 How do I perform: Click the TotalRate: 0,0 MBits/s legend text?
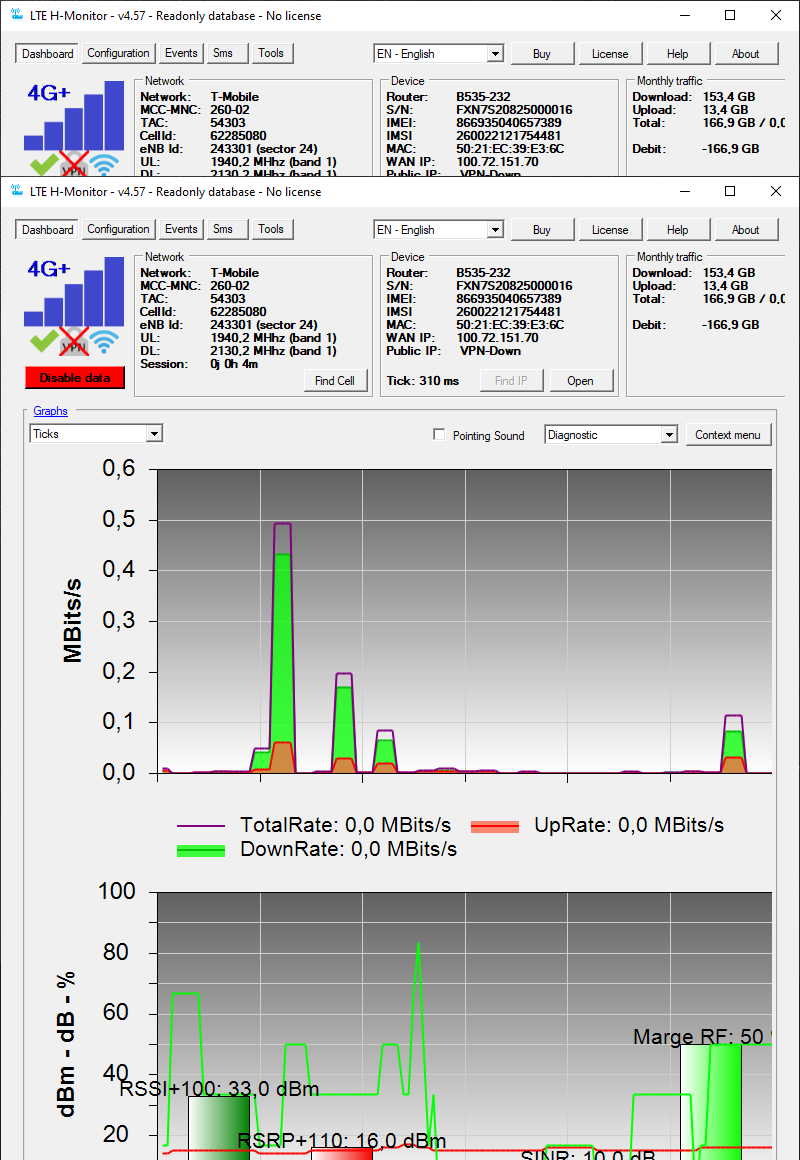346,825
